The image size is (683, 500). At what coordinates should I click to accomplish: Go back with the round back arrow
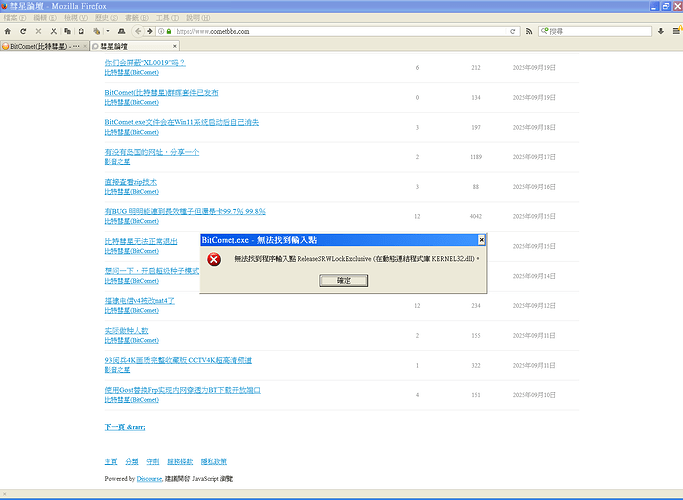(138, 31)
